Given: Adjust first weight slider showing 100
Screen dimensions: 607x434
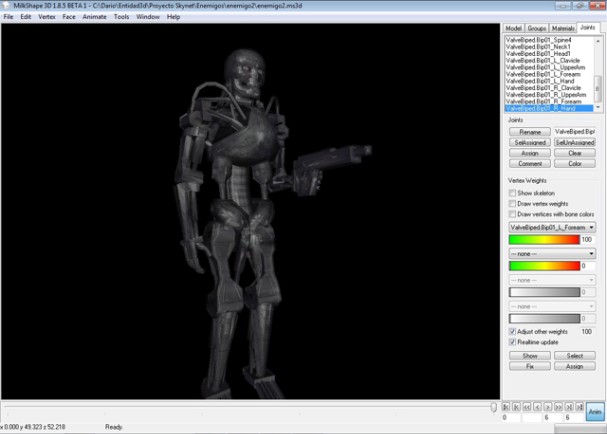Looking at the screenshot, I should [544, 240].
